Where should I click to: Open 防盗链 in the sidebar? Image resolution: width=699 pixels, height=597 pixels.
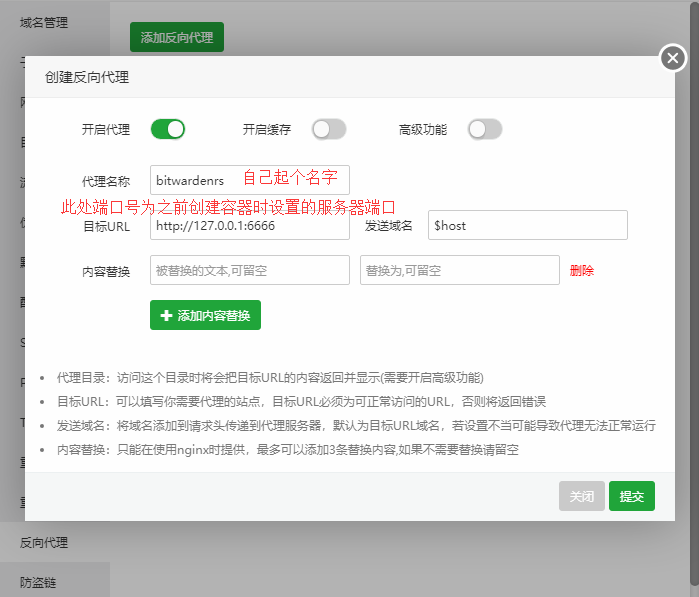click(39, 581)
